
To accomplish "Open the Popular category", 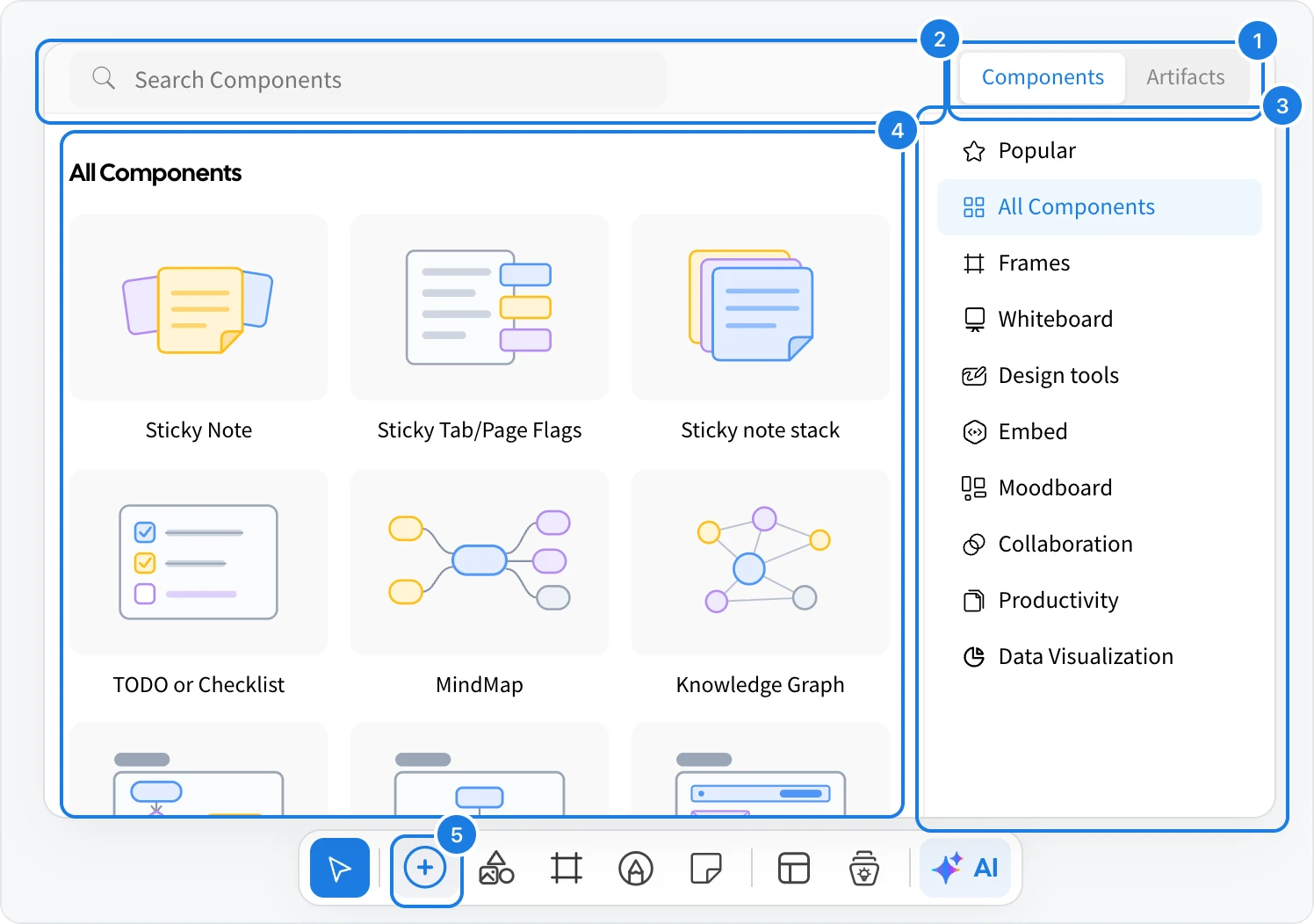I will click(1100, 151).
